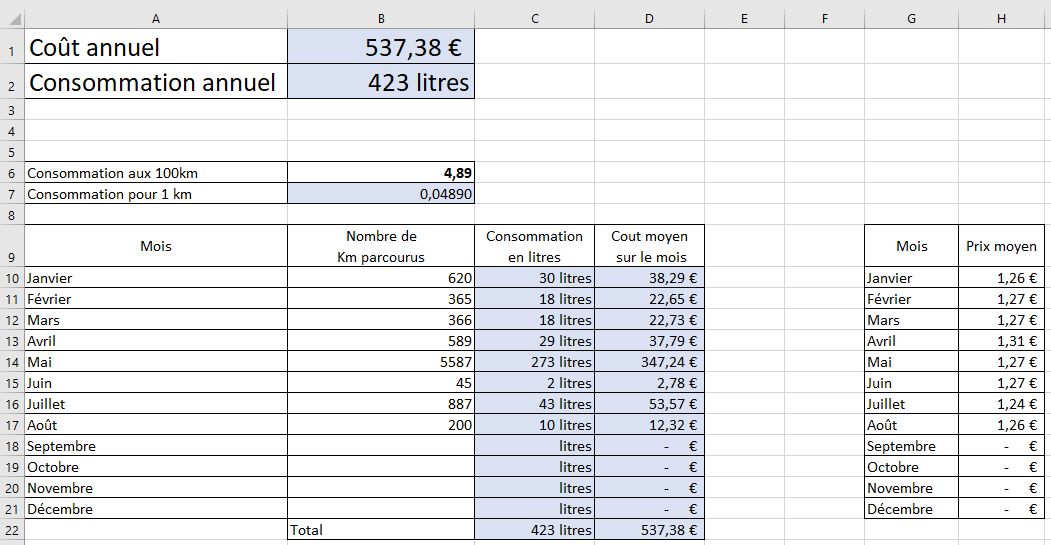Select the Janvier cost cell 38,29 €
The image size is (1051, 545).
pos(649,278)
